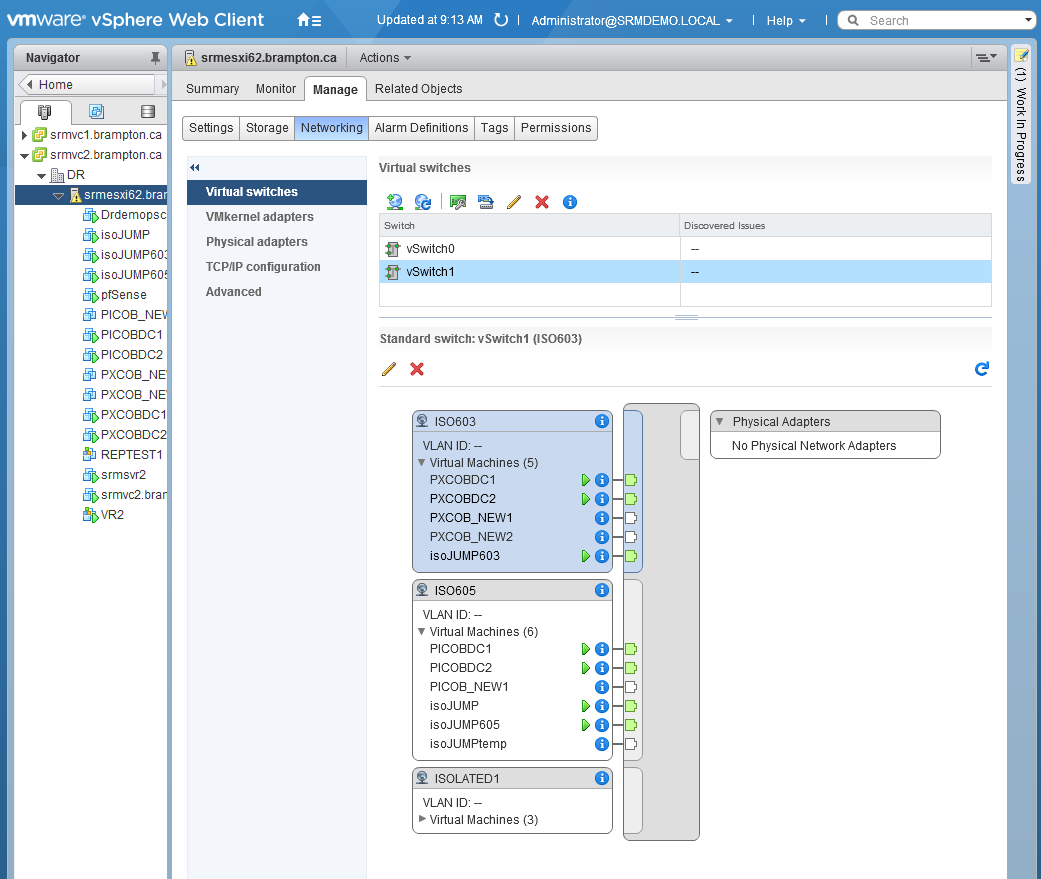1041x879 pixels.
Task: Open the Work In Progress side panel
Action: point(1021,116)
